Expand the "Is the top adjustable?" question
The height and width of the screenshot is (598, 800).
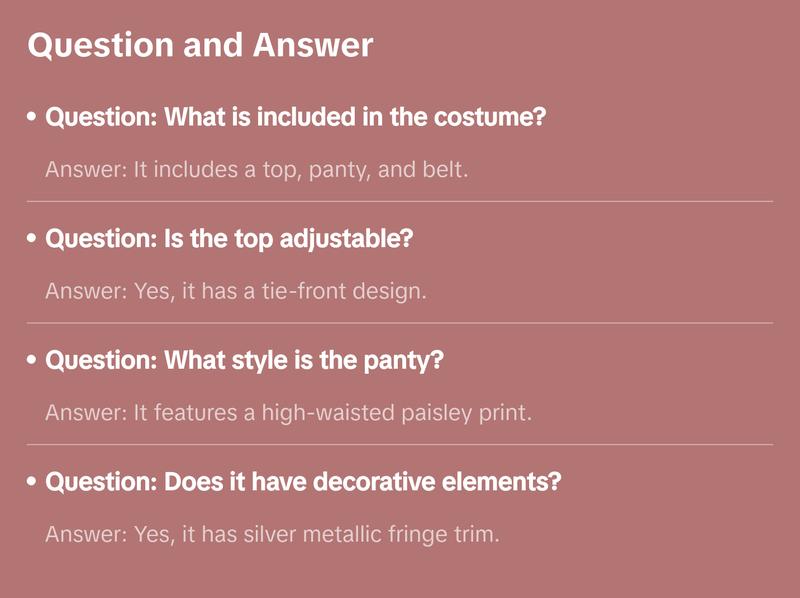coord(230,239)
